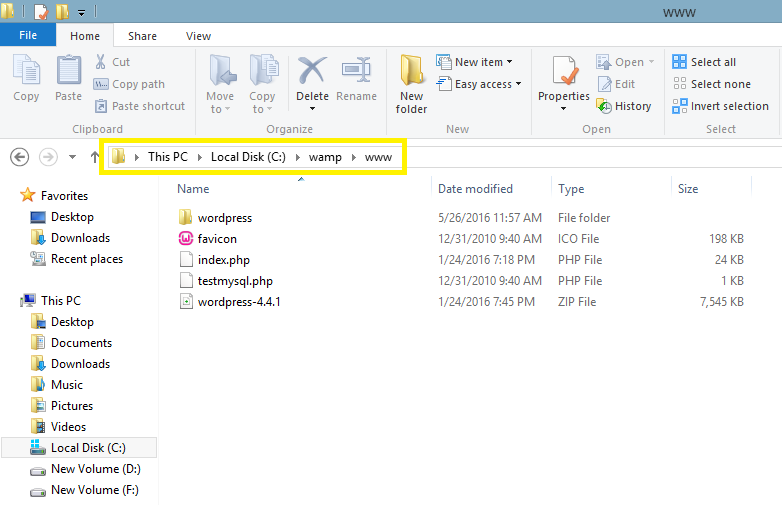Open Videos folder in sidebar

68,427
